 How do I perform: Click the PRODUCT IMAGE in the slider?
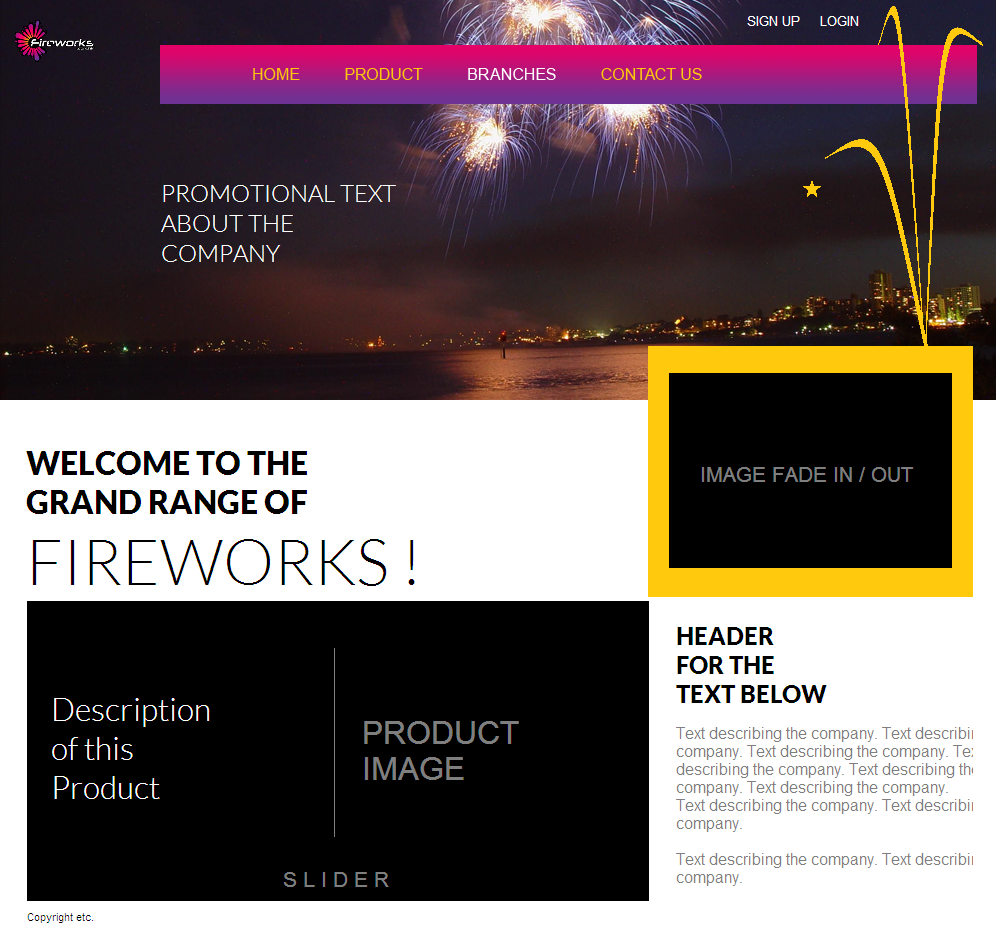(x=440, y=751)
